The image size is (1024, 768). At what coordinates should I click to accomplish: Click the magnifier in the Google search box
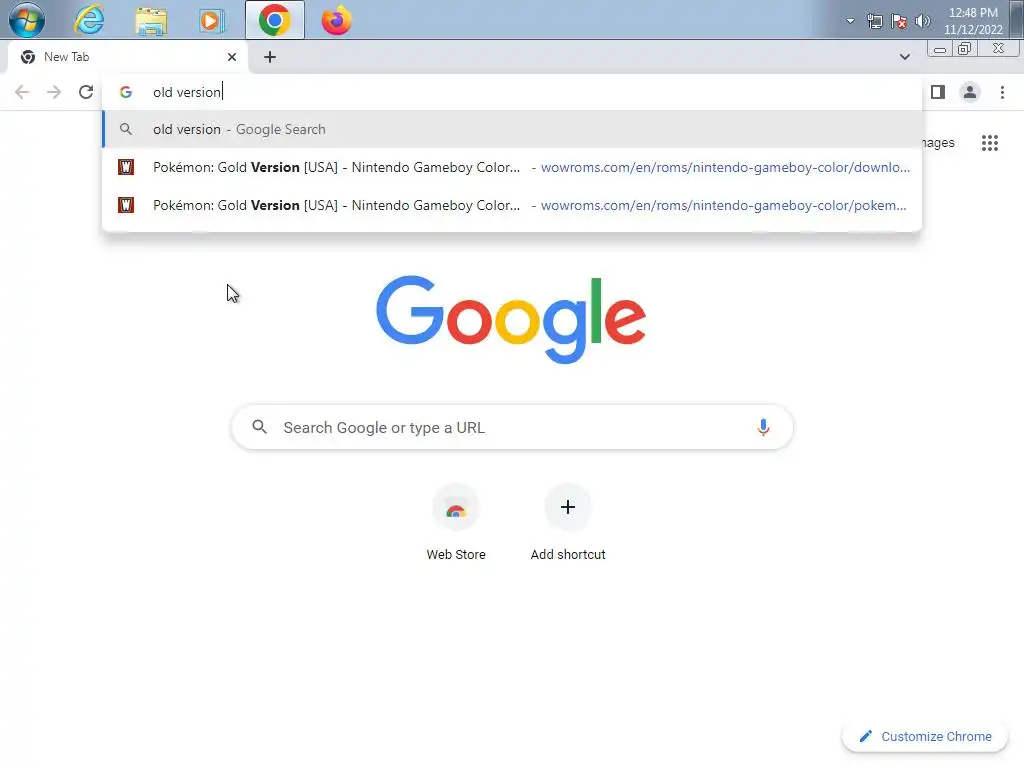pyautogui.click(x=259, y=427)
